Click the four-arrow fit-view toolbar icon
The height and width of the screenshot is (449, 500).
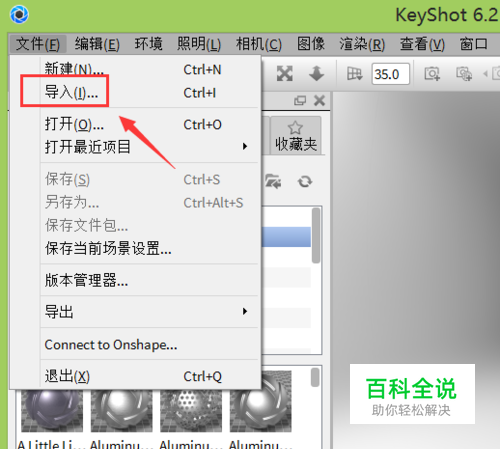[285, 73]
